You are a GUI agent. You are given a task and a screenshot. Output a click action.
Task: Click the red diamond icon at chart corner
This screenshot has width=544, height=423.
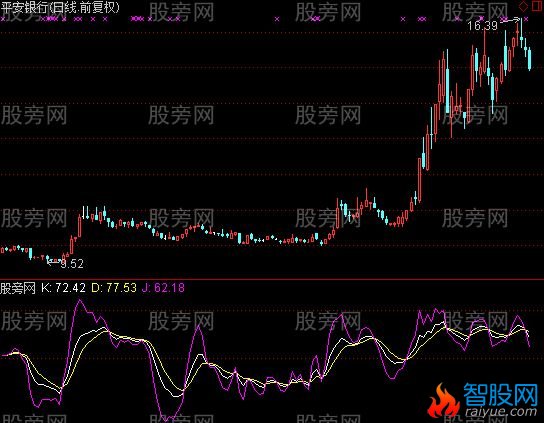[x=523, y=6]
